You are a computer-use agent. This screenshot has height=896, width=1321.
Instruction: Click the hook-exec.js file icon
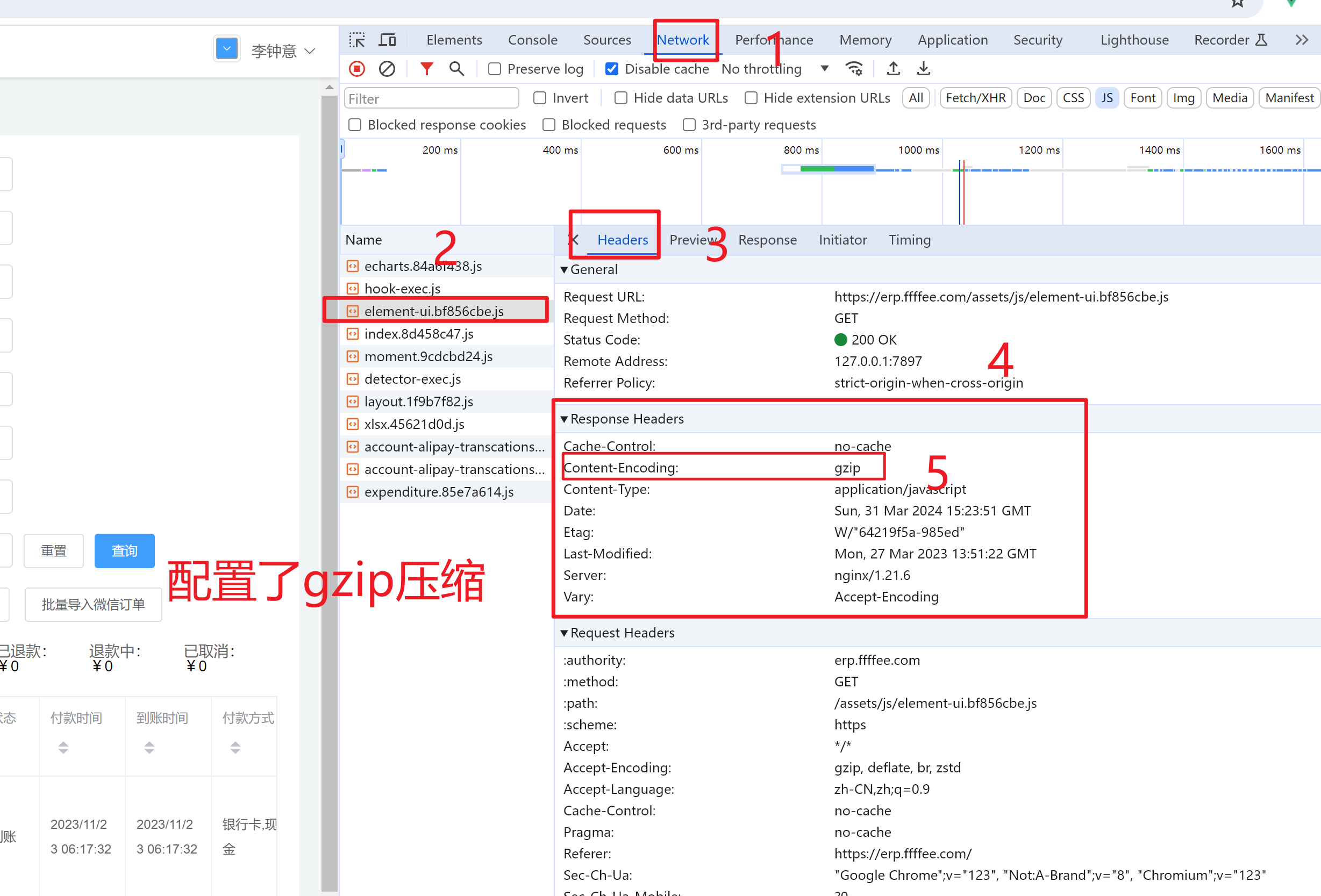click(x=352, y=289)
